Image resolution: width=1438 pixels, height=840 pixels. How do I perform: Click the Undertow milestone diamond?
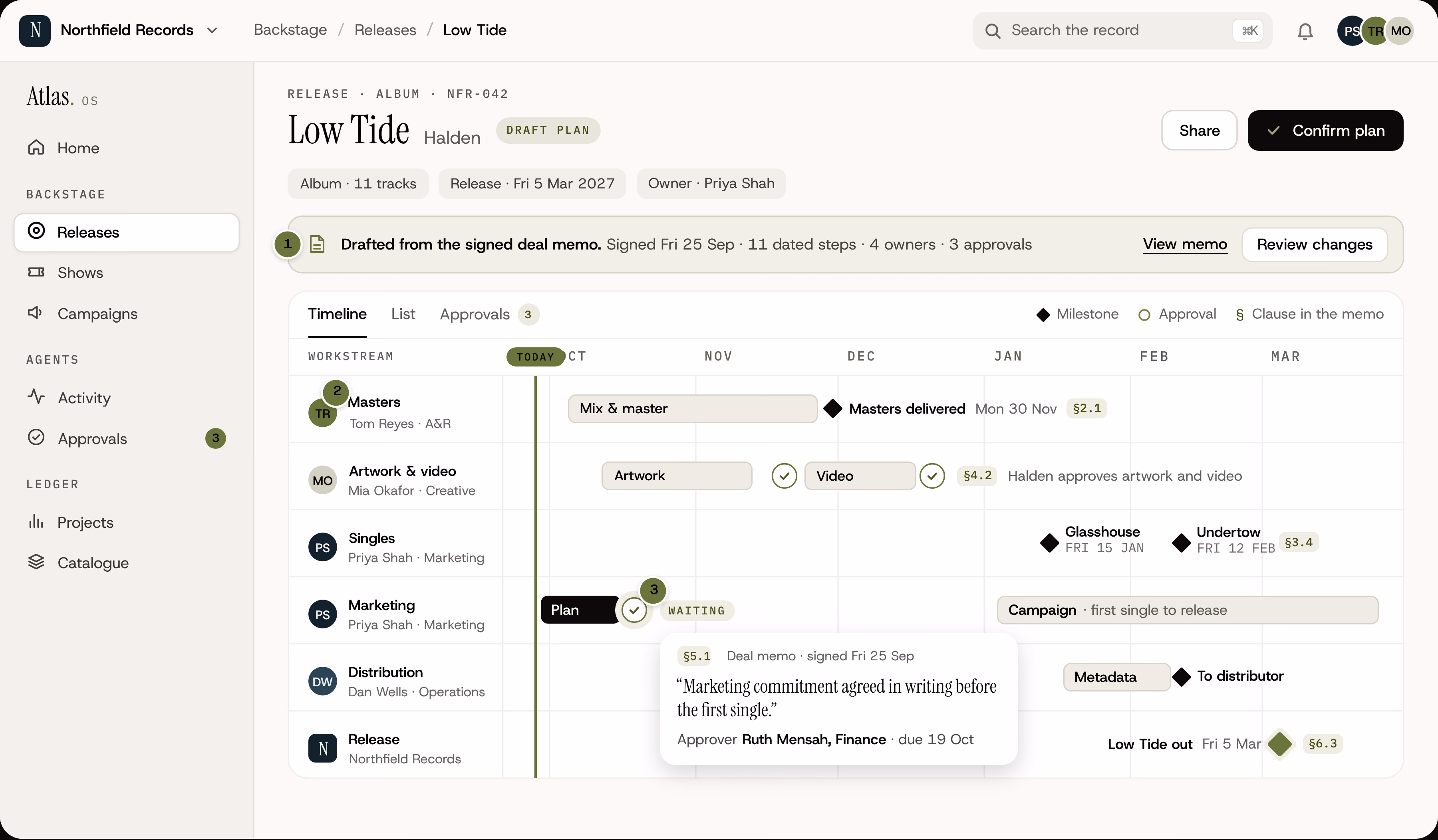click(1181, 542)
